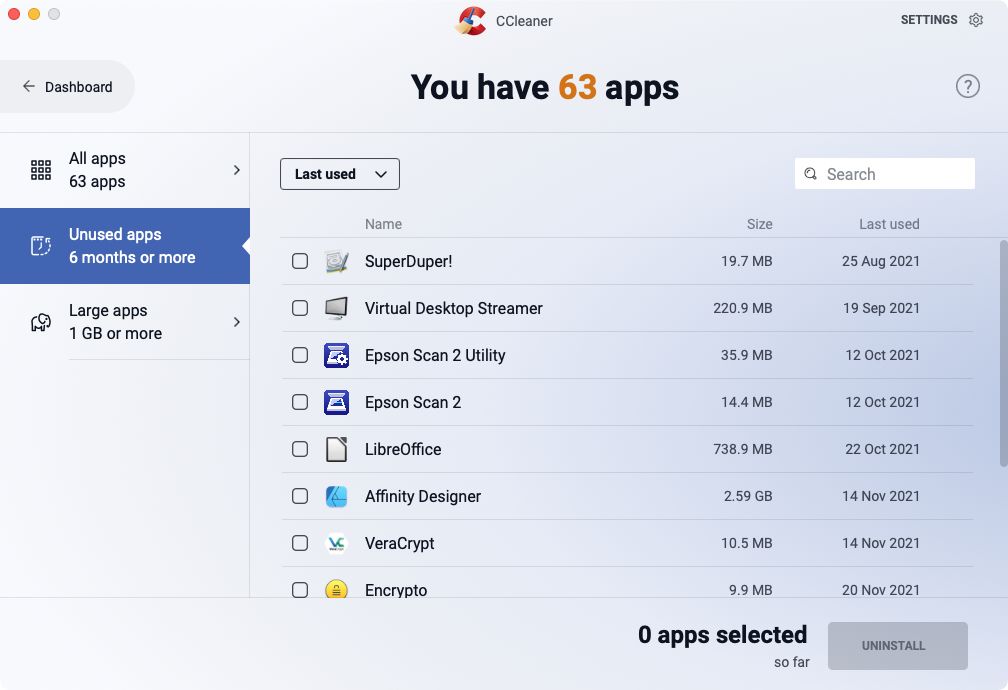
Task: Select the Affinity Designer checkbox
Action: pyautogui.click(x=300, y=496)
